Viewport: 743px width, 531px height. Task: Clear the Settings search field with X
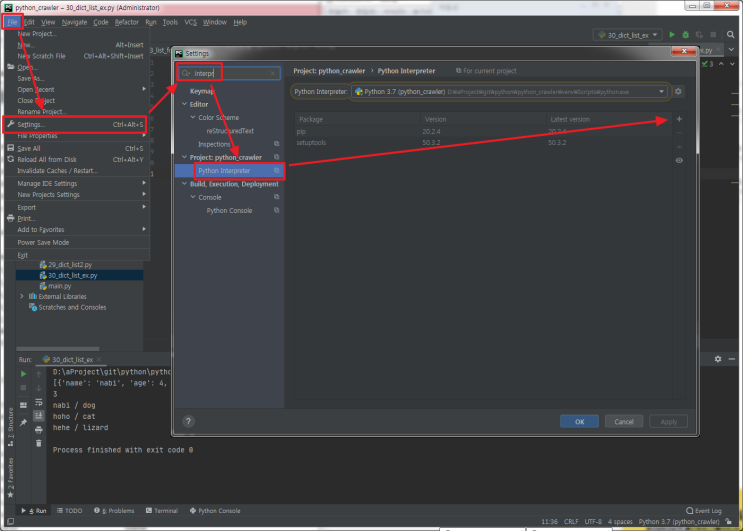(x=272, y=73)
